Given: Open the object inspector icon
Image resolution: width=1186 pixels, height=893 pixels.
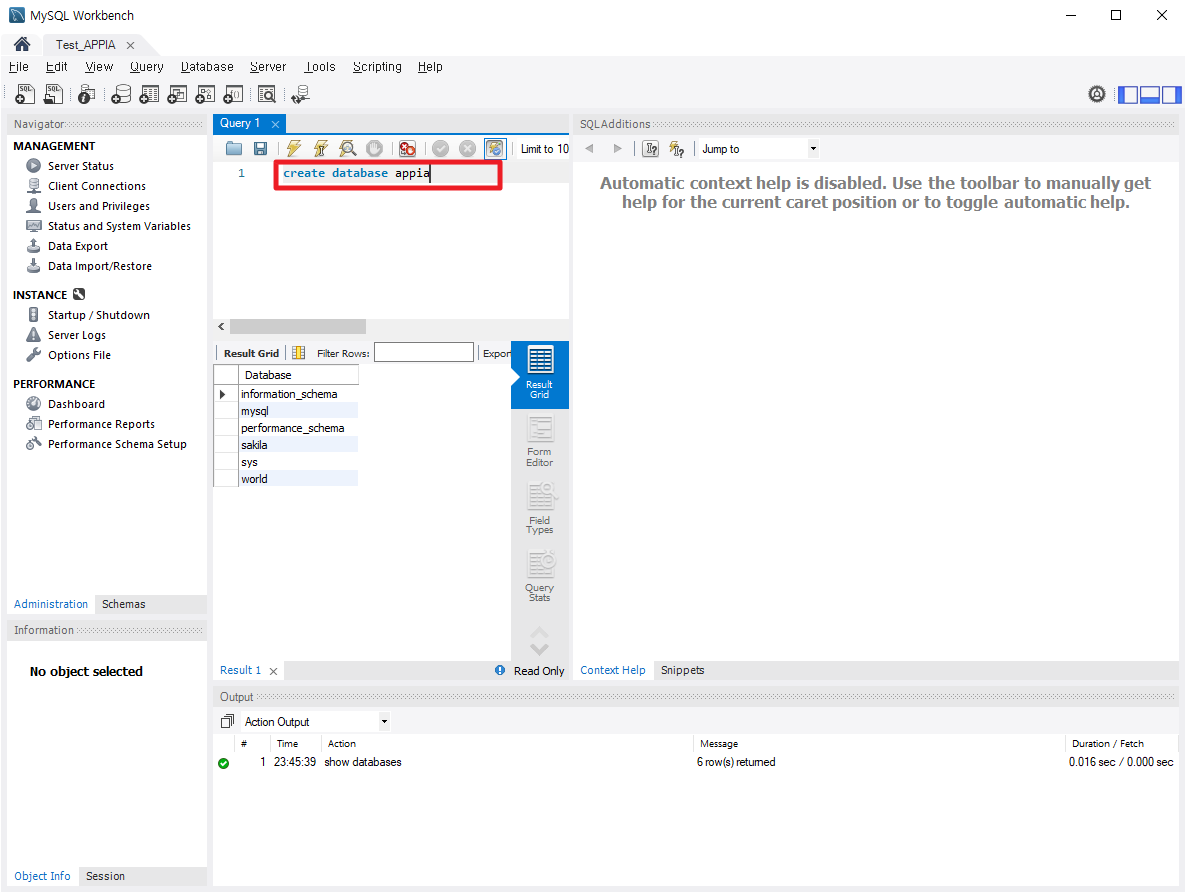Looking at the screenshot, I should pos(87,94).
